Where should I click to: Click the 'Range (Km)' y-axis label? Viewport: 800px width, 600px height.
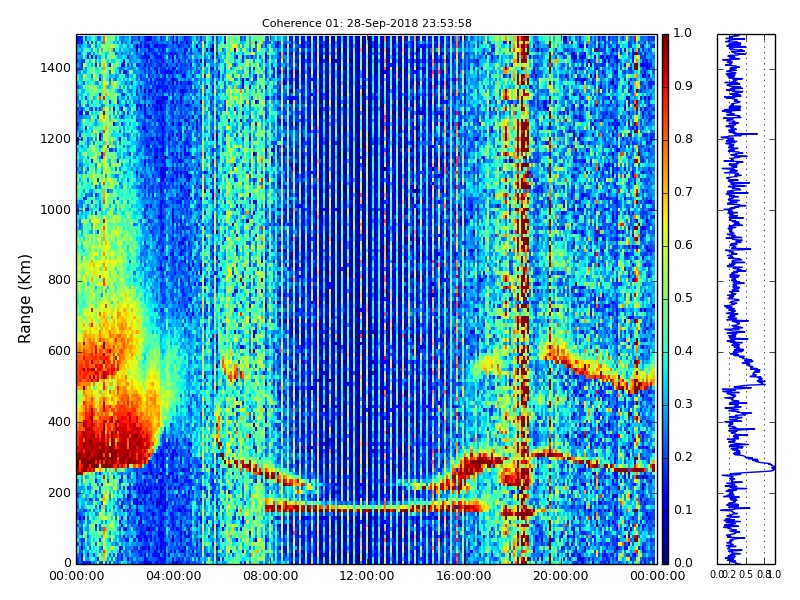click(24, 299)
